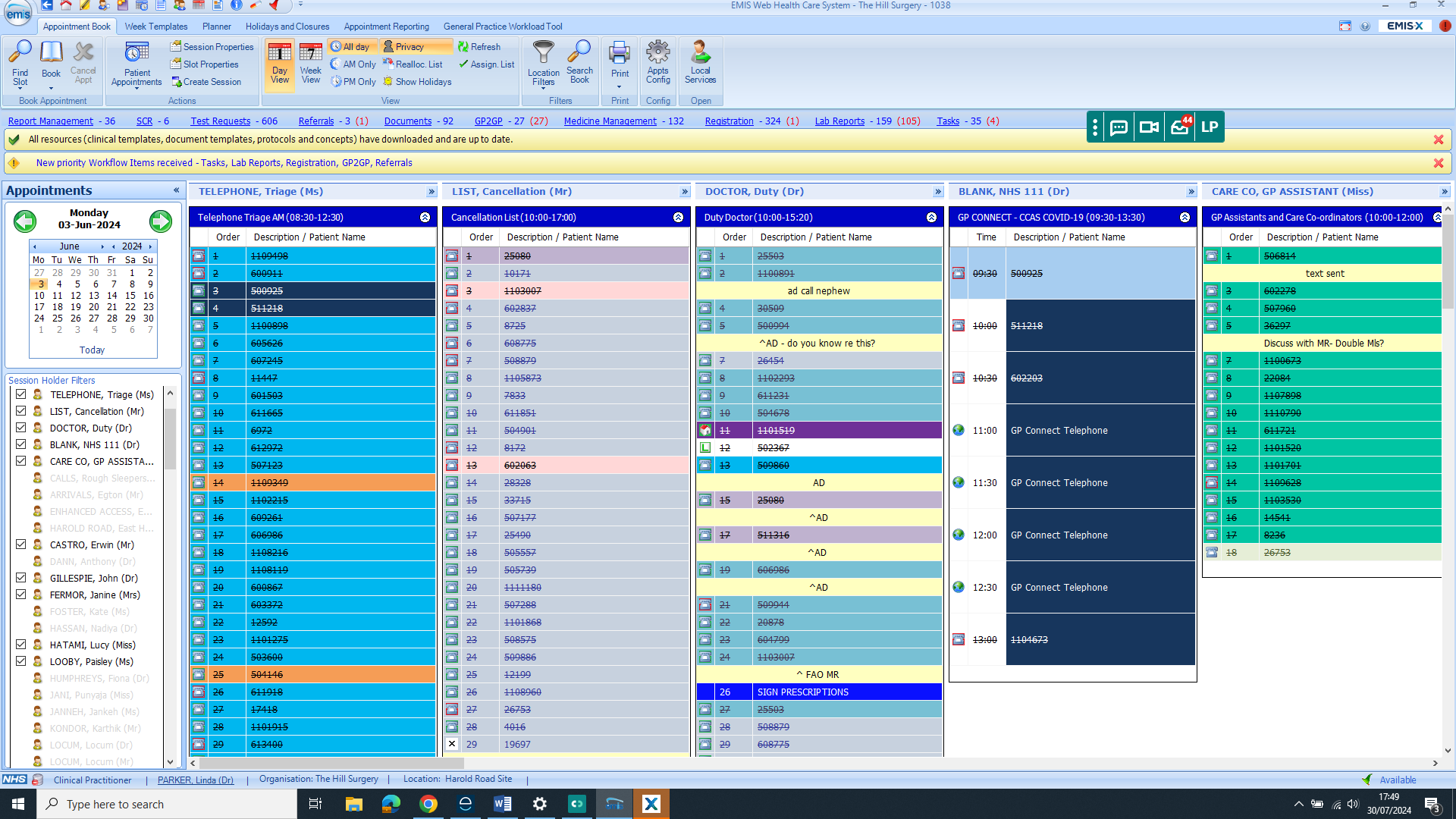The image size is (1456, 819).
Task: Uncheck CASTRO, Erwin (Mr) filter
Action: (21, 544)
